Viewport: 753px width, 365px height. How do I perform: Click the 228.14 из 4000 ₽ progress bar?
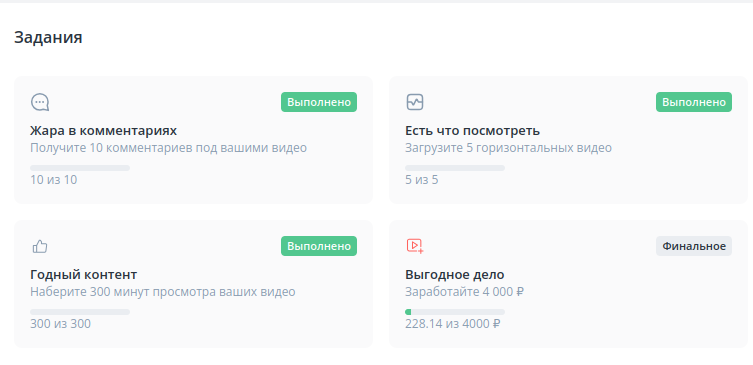click(x=455, y=312)
